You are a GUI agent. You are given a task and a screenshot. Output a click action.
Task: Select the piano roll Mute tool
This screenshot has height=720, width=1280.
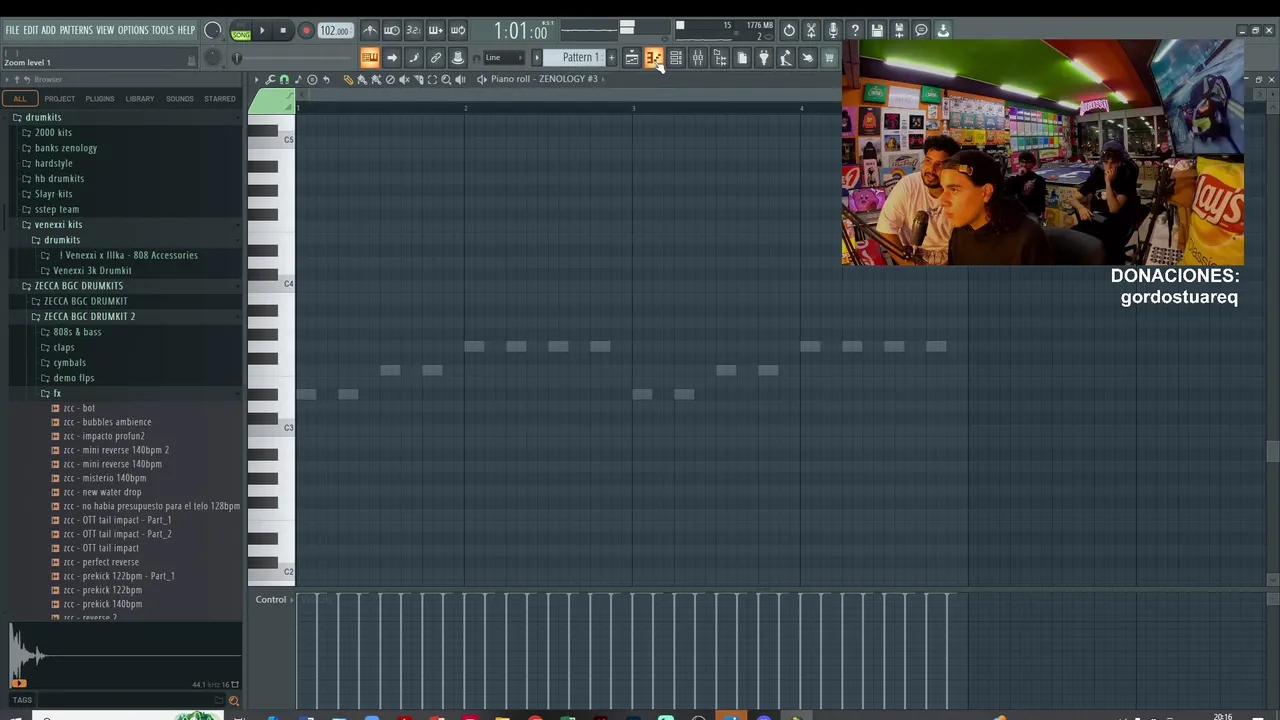click(404, 79)
